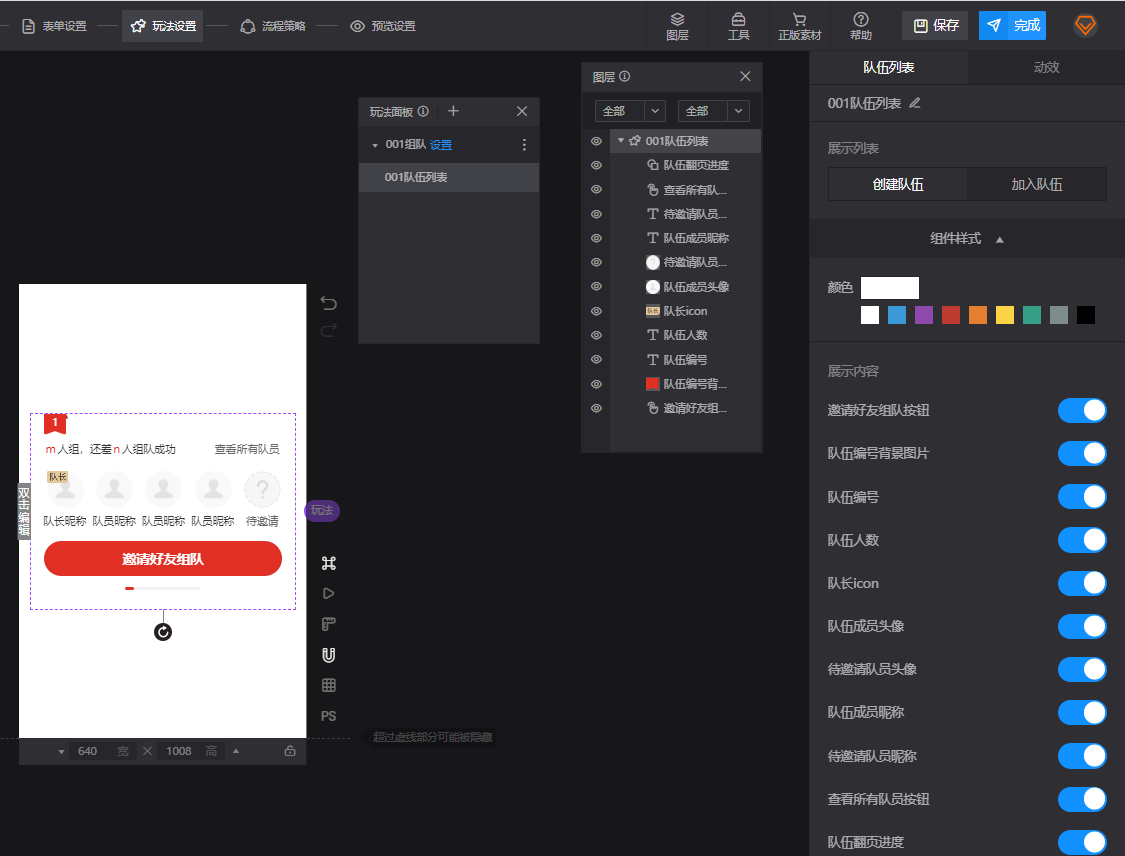Select the 队伍列表 properties tab
This screenshot has height=856, width=1125.
pos(888,67)
